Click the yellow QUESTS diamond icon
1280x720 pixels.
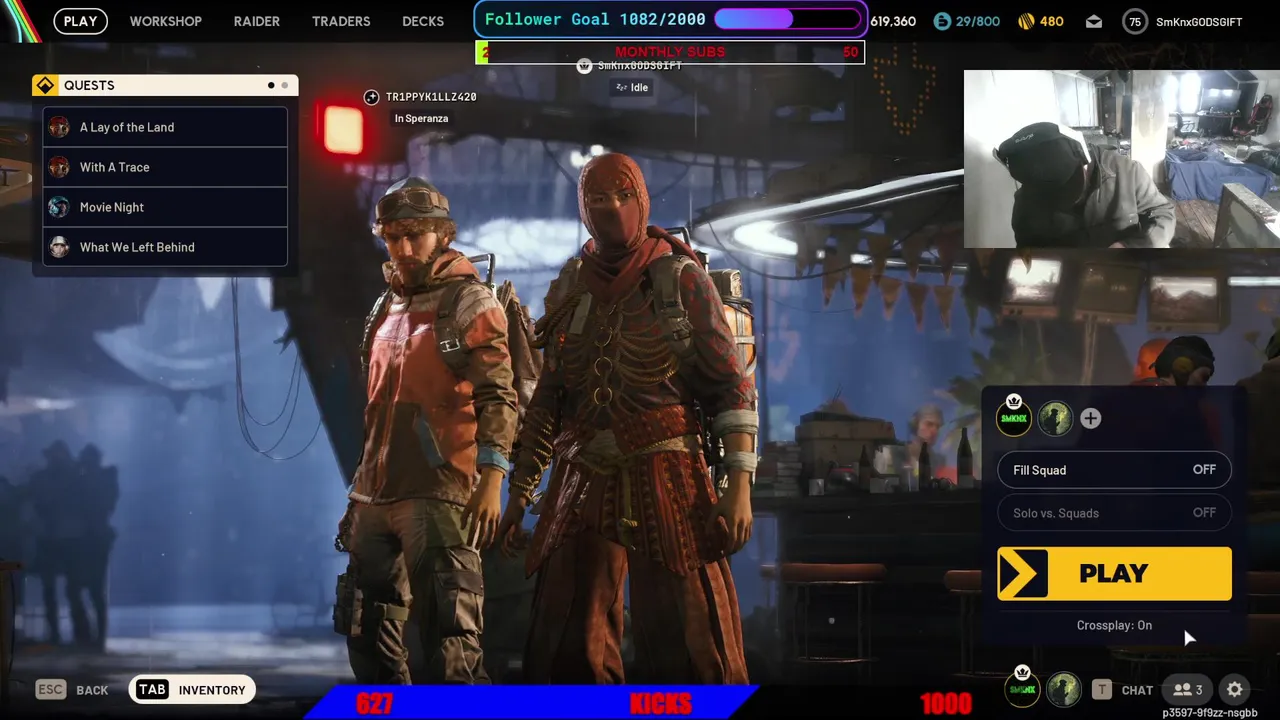(45, 86)
